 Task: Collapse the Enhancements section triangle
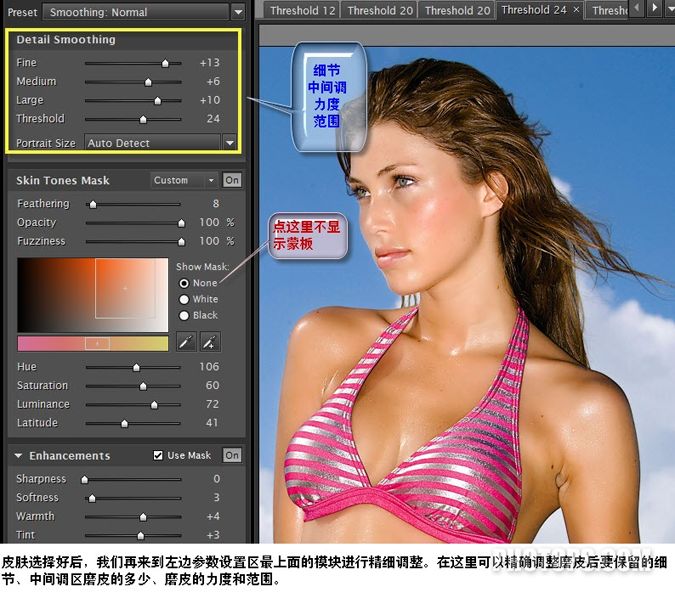18,455
